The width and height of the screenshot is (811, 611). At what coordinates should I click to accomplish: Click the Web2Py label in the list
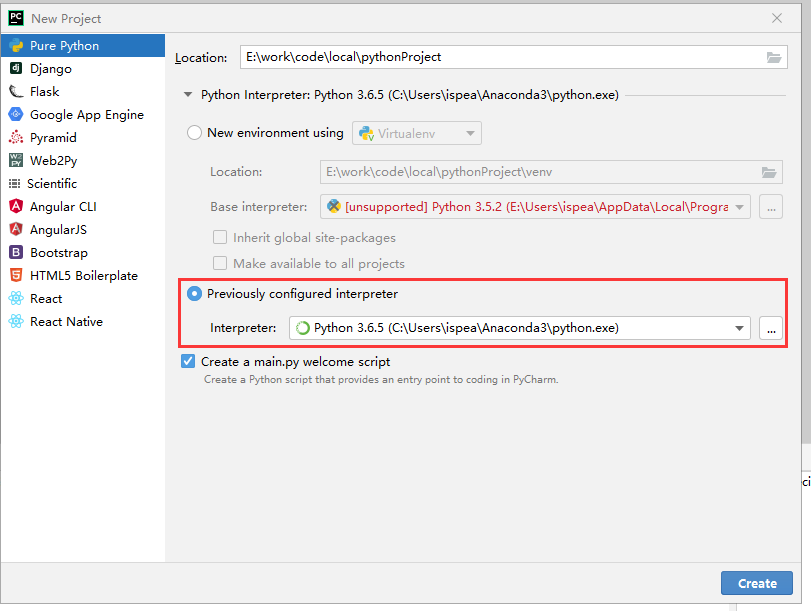point(54,161)
